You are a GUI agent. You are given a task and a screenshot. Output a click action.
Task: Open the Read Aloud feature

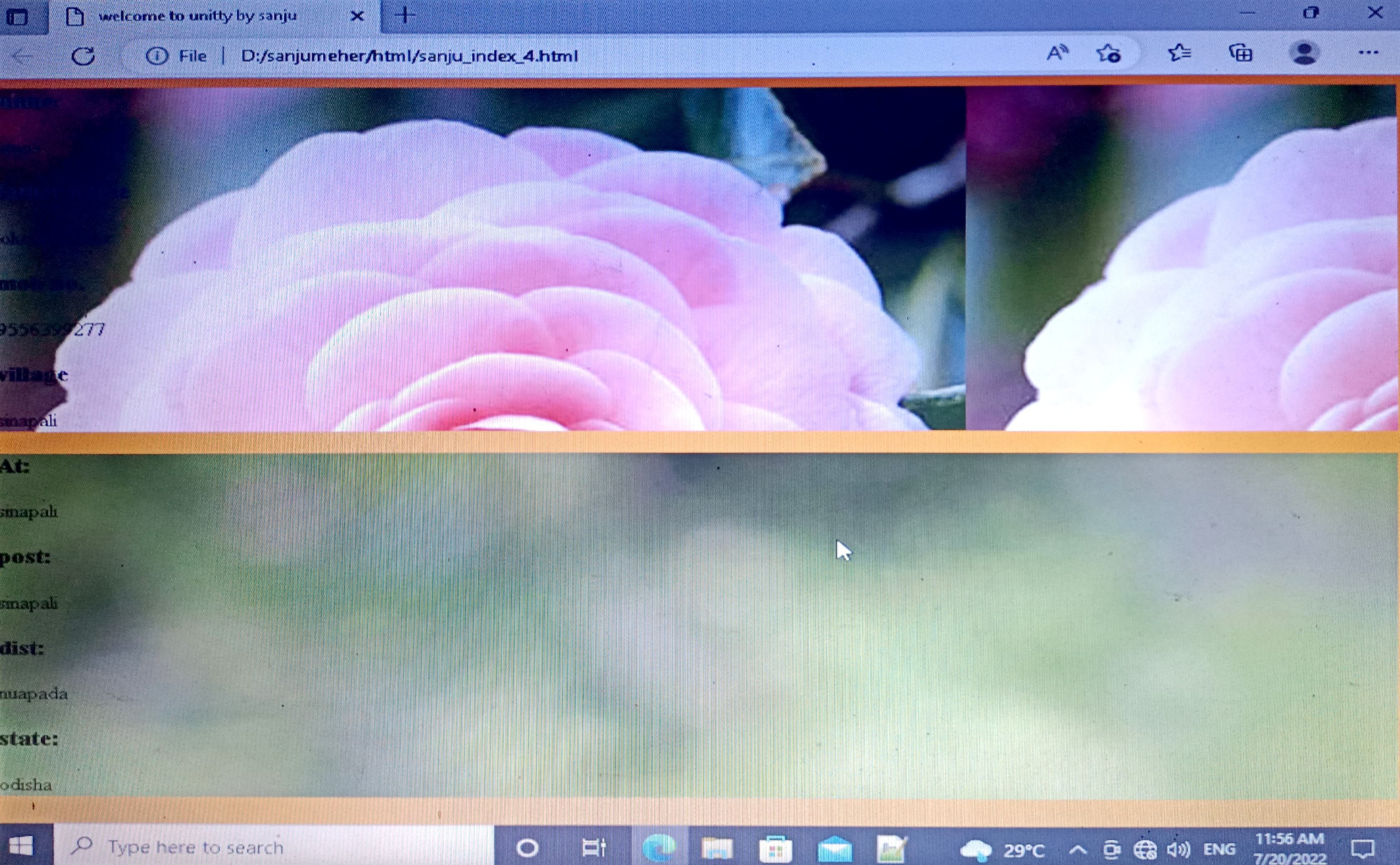[1057, 54]
